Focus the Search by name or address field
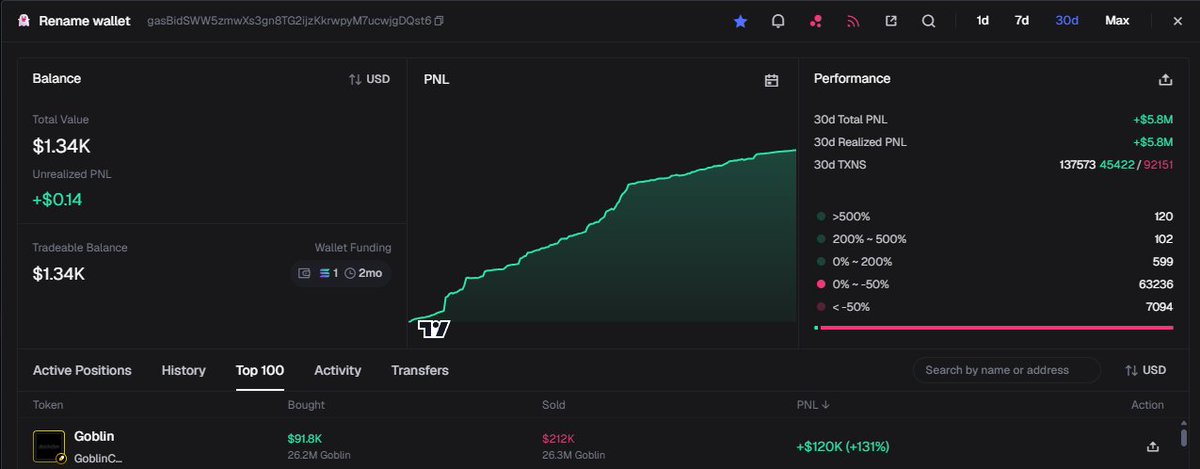 coord(1007,370)
